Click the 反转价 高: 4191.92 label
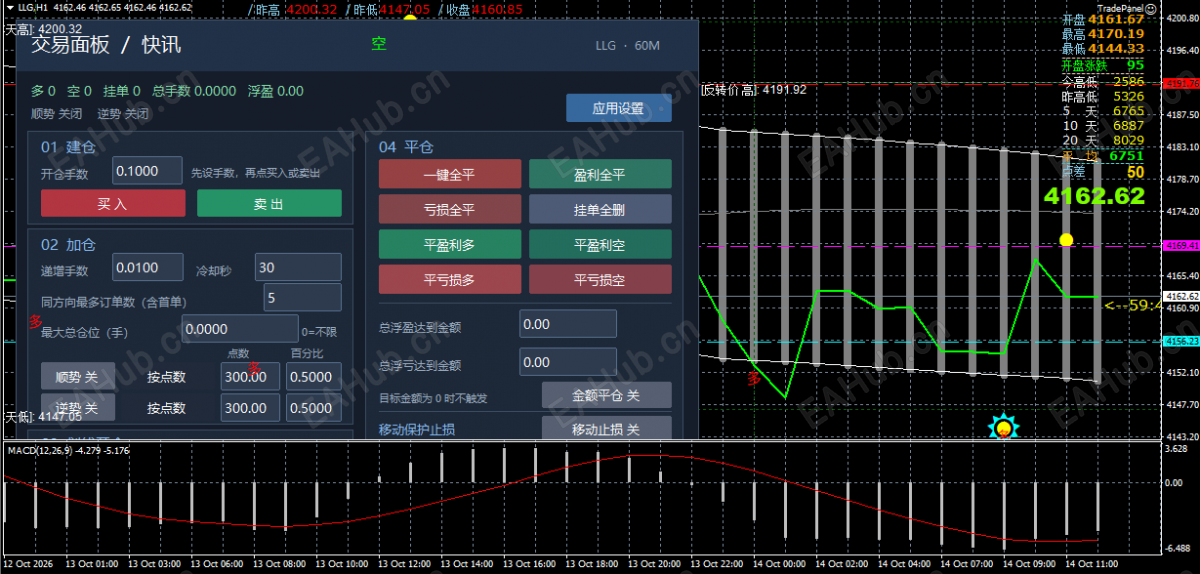 point(753,90)
